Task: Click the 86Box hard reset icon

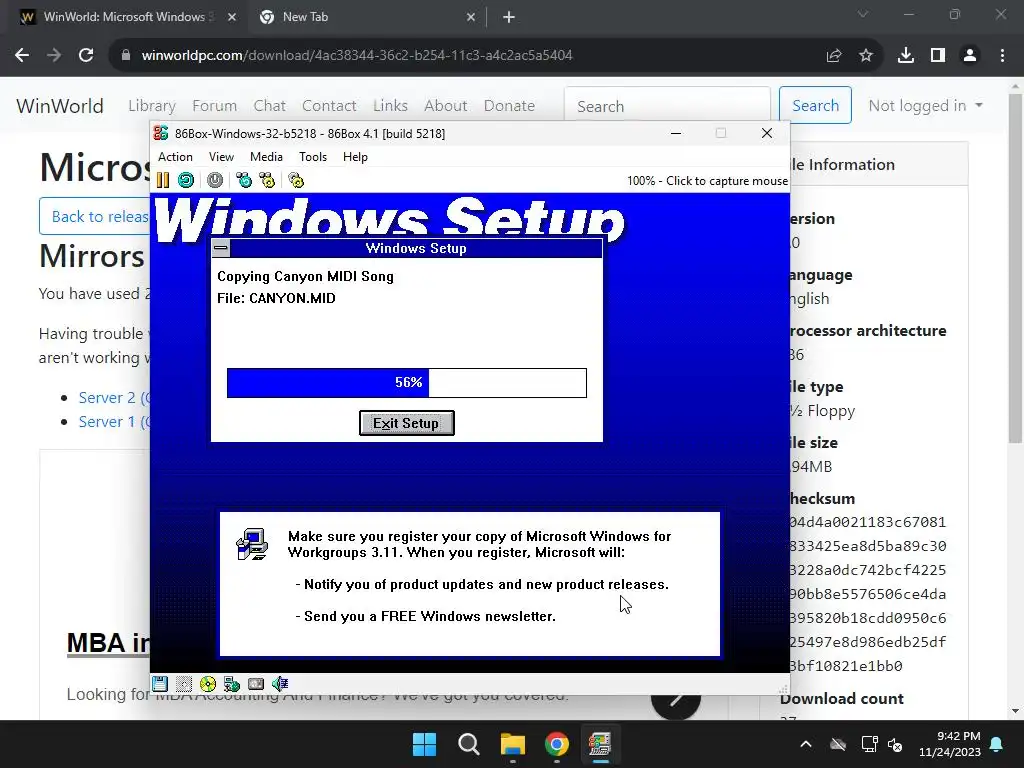Action: pos(186,180)
